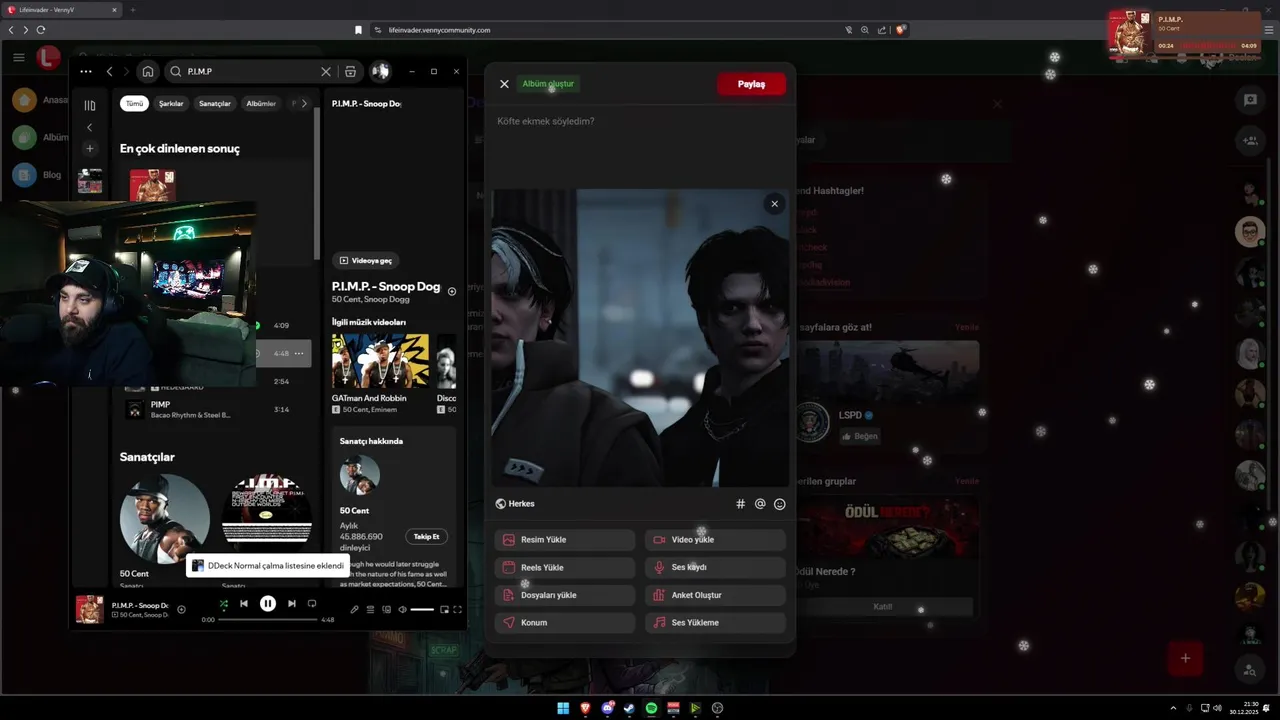1280x720 pixels.
Task: Open Spotify mini player
Action: coord(445,609)
